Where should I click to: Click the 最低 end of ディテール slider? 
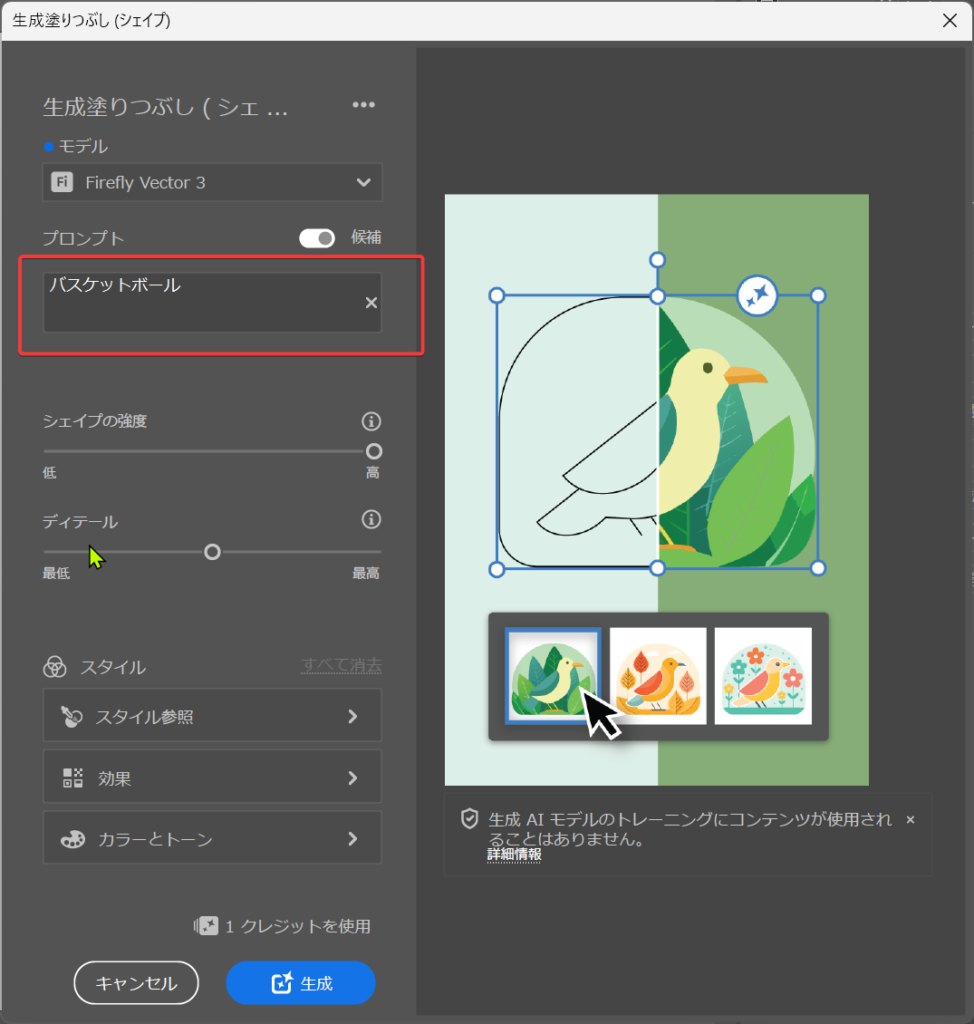pos(56,573)
